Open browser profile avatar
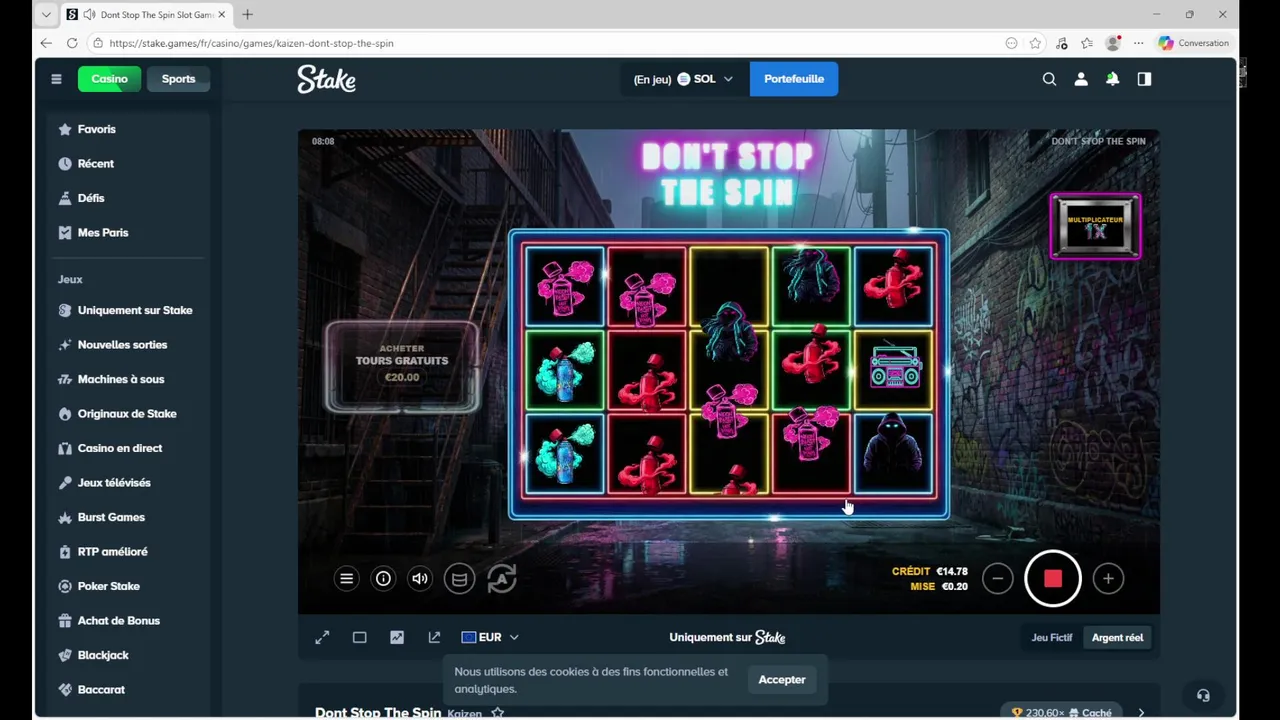 [1113, 43]
